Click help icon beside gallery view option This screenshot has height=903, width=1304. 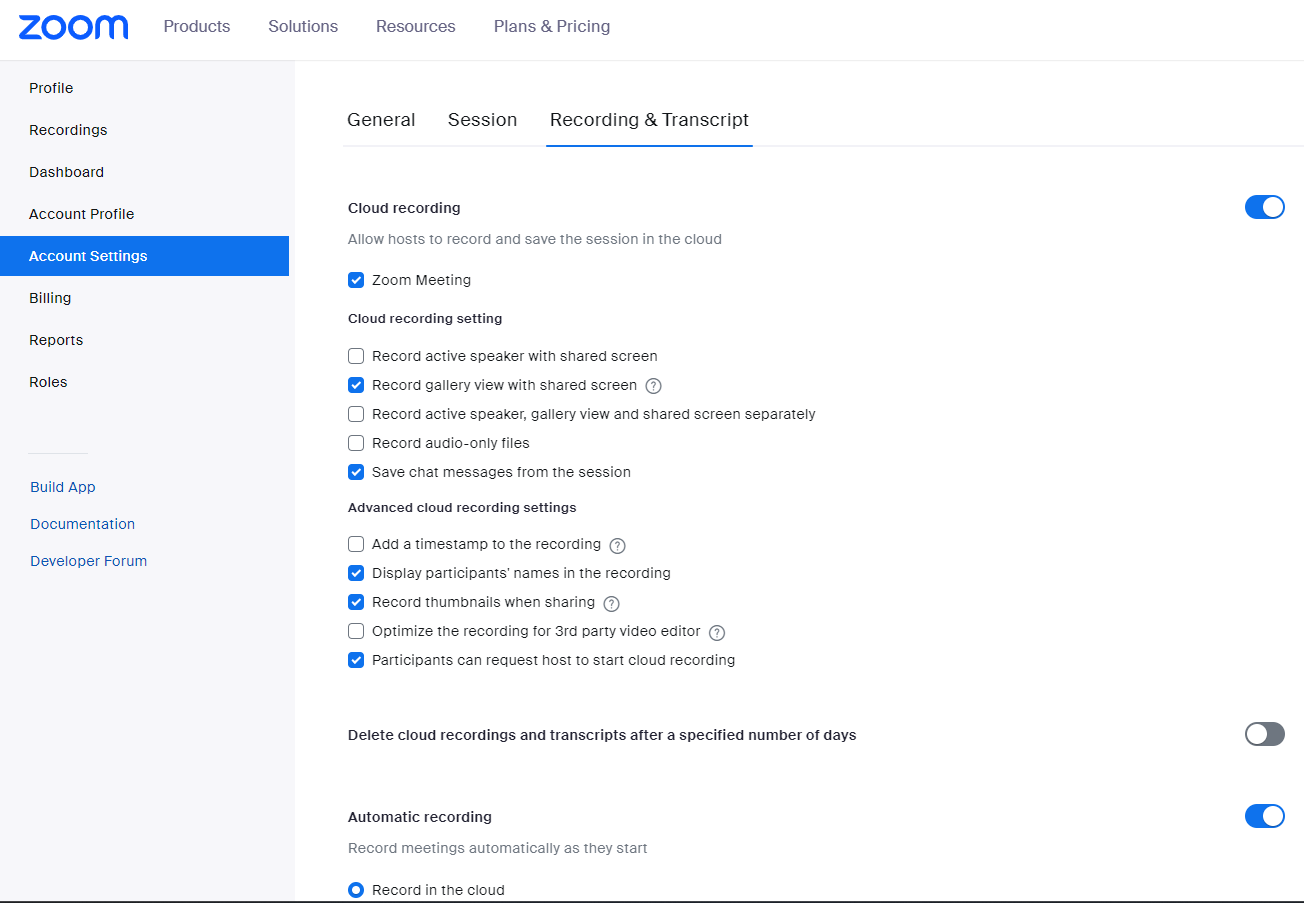point(654,386)
